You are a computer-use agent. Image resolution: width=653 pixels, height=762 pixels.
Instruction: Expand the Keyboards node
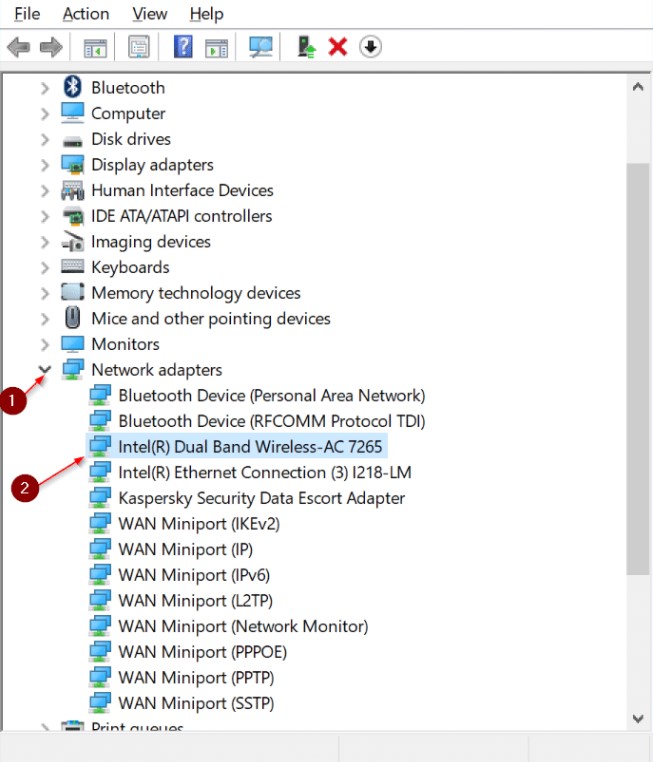(45, 268)
